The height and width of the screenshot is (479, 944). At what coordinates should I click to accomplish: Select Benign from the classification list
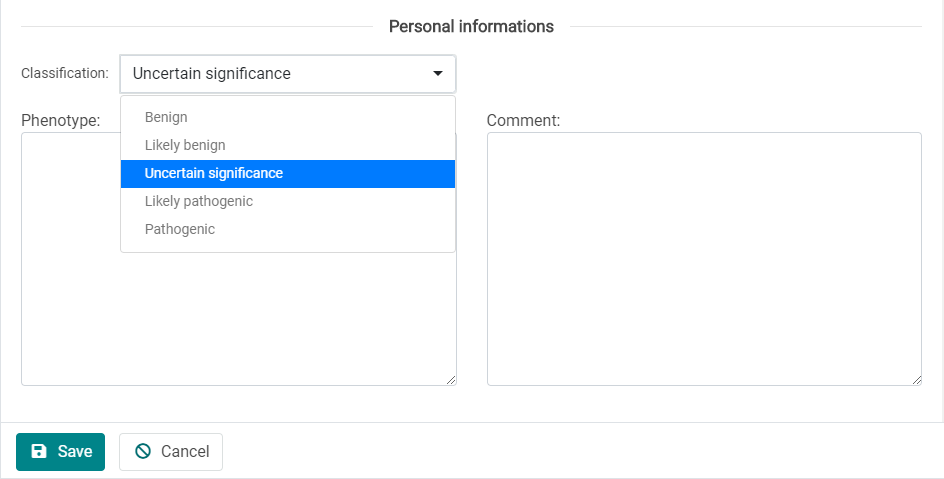(166, 117)
